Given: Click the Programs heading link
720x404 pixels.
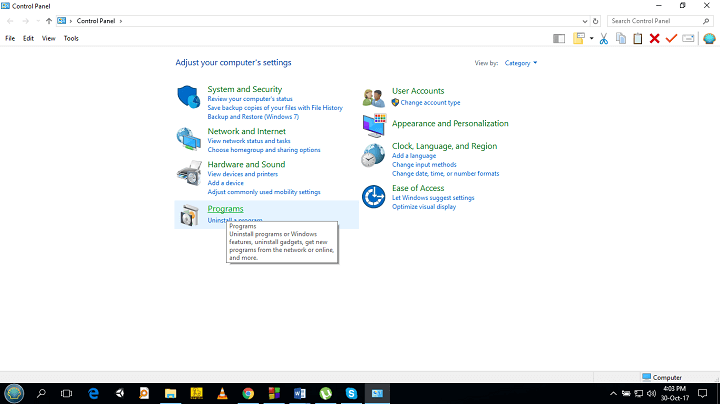Looking at the screenshot, I should (225, 208).
